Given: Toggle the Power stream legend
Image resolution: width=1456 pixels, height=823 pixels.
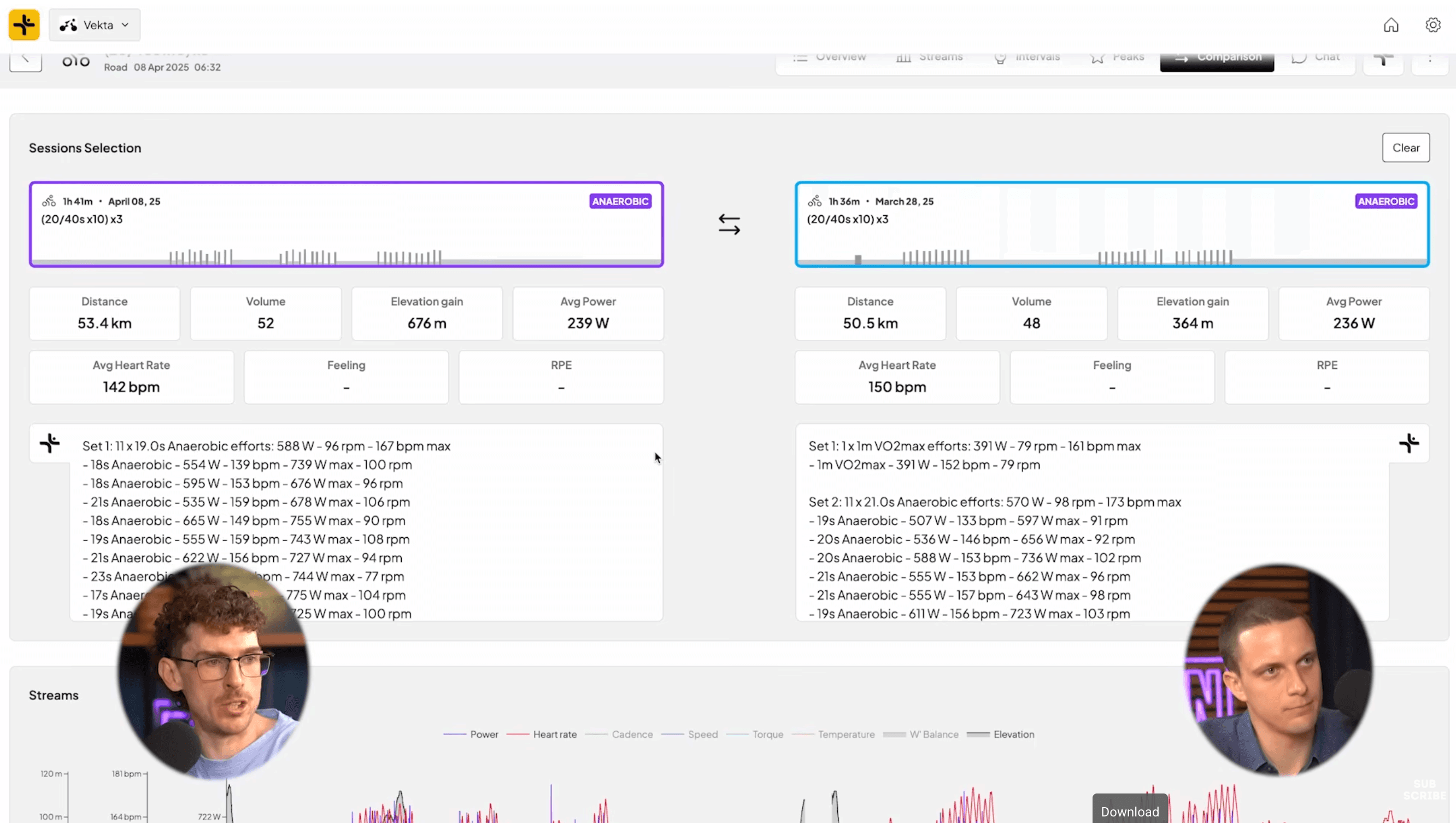Looking at the screenshot, I should coord(471,734).
